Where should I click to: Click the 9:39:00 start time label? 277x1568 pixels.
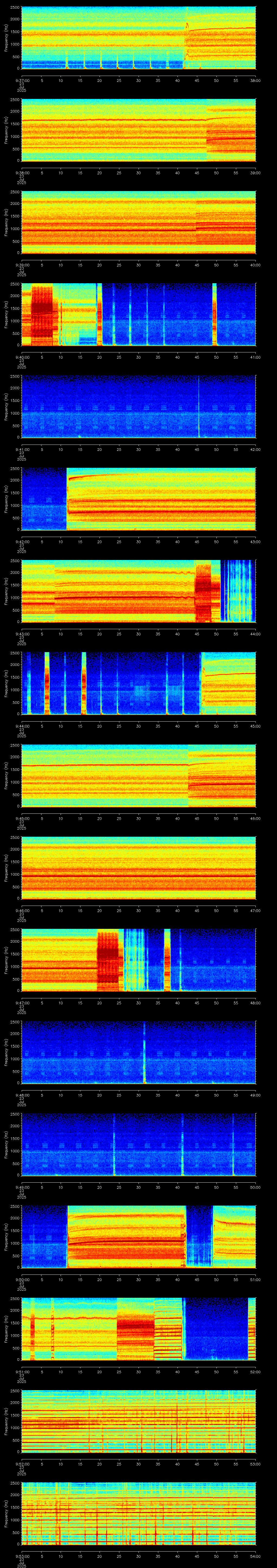coord(22,265)
